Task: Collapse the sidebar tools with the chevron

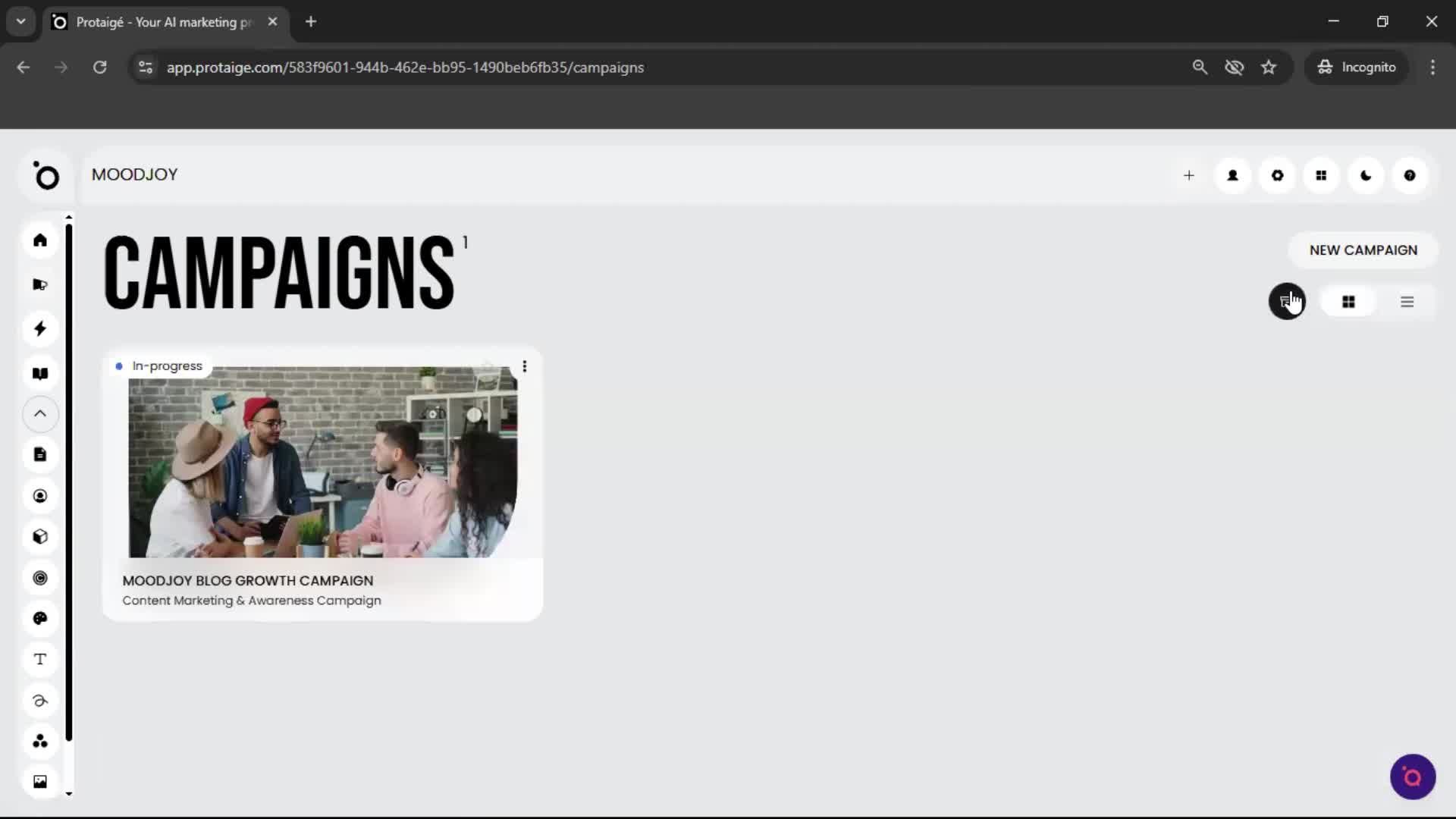Action: click(39, 414)
